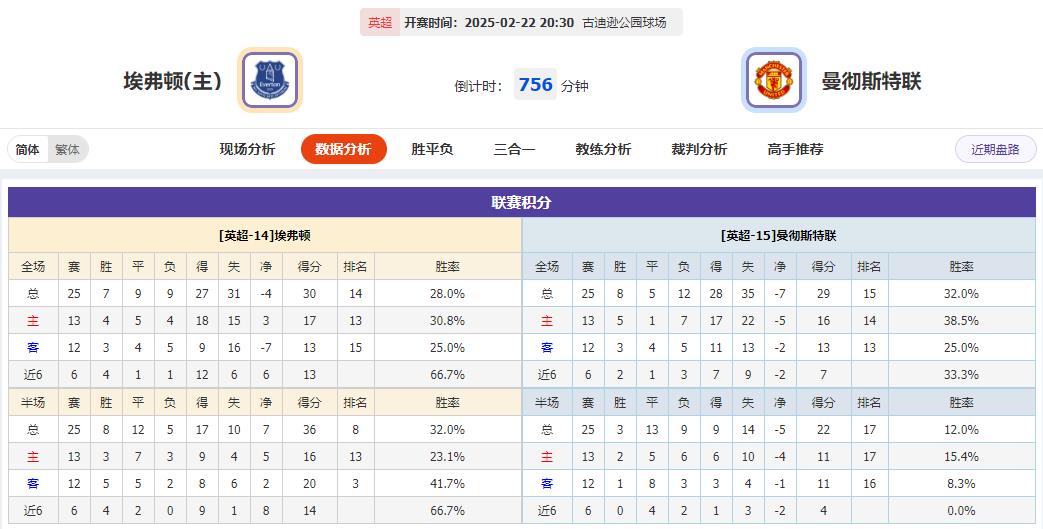This screenshot has height=529, width=1043.
Task: Open the 教练分析 tab
Action: [603, 149]
